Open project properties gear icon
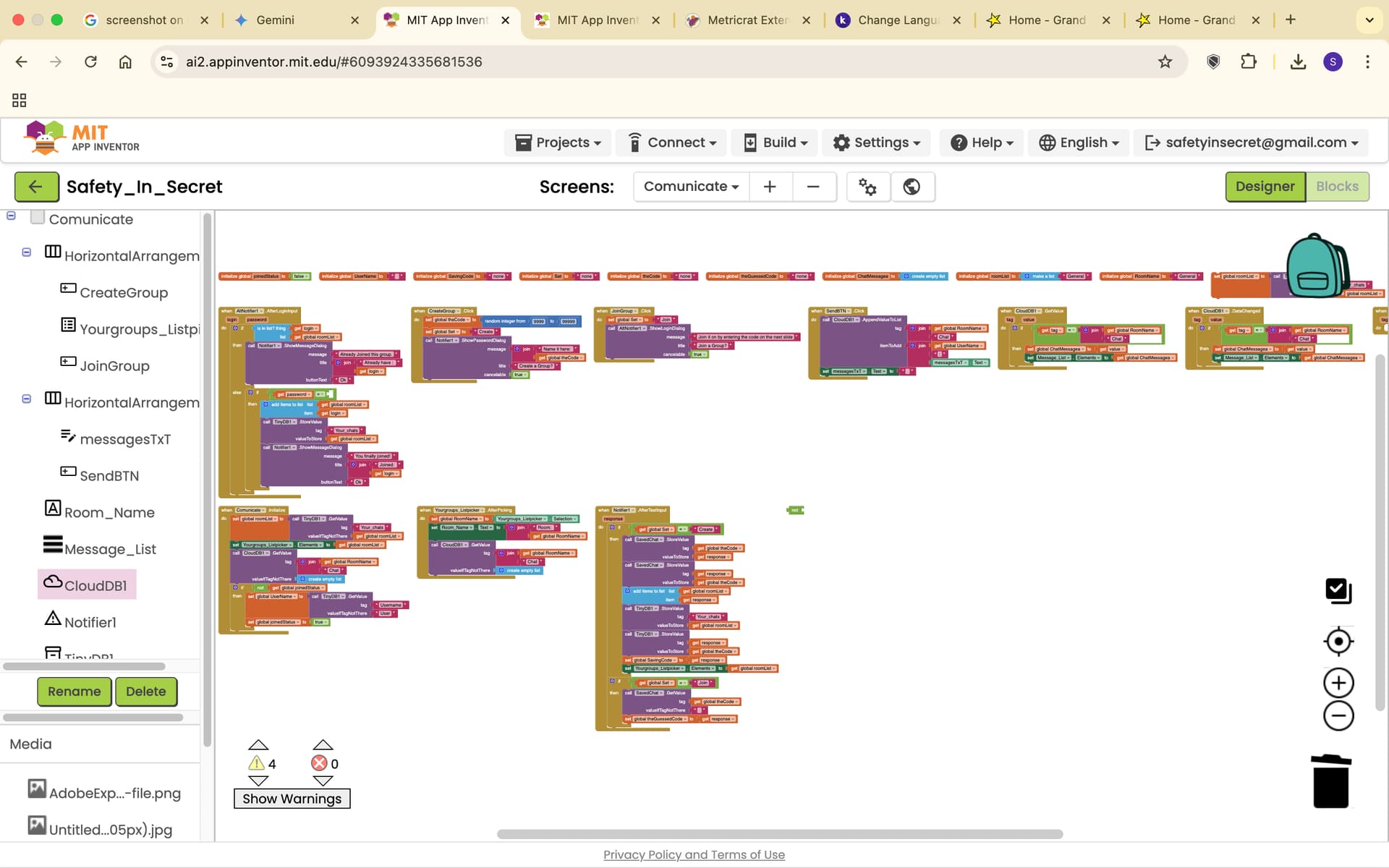 [x=867, y=187]
